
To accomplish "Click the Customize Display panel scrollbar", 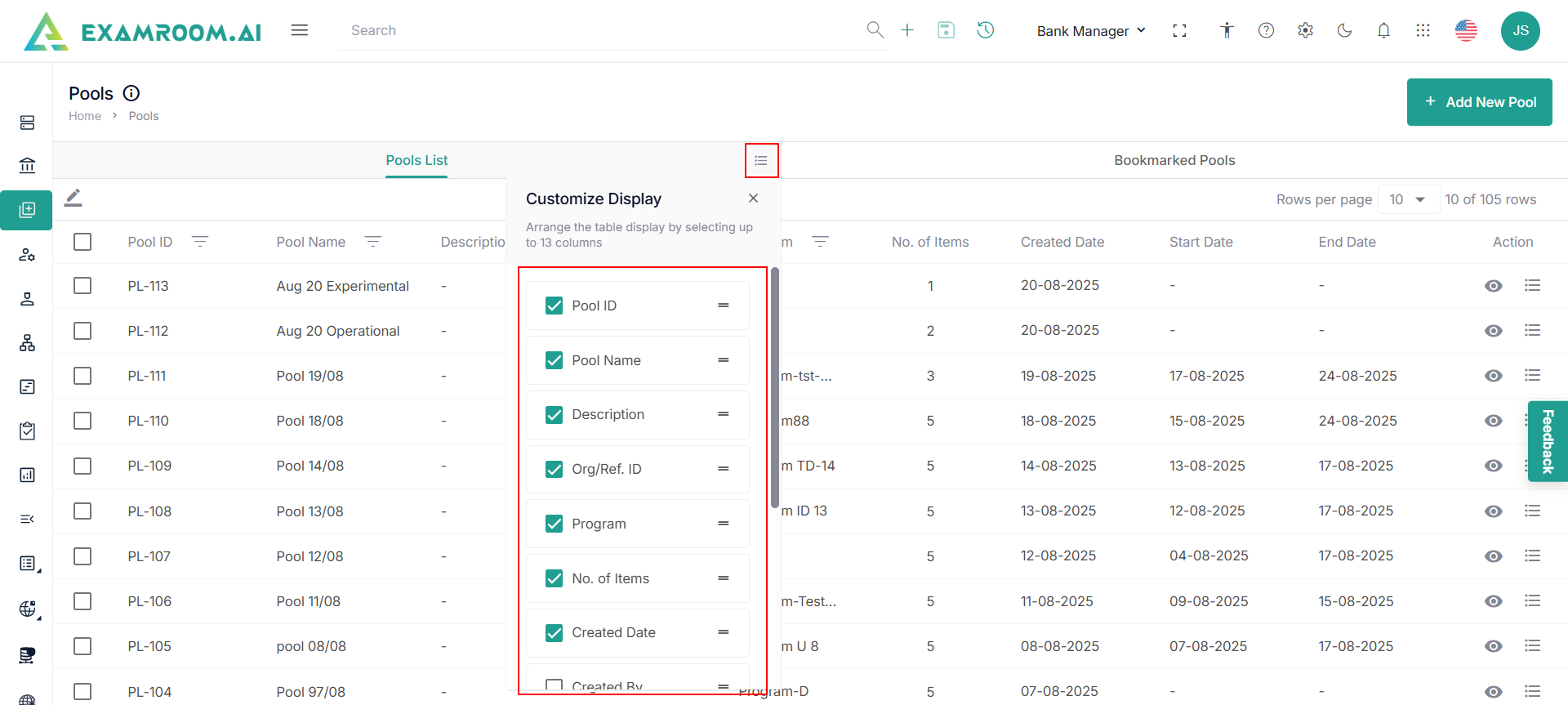I will [x=774, y=388].
